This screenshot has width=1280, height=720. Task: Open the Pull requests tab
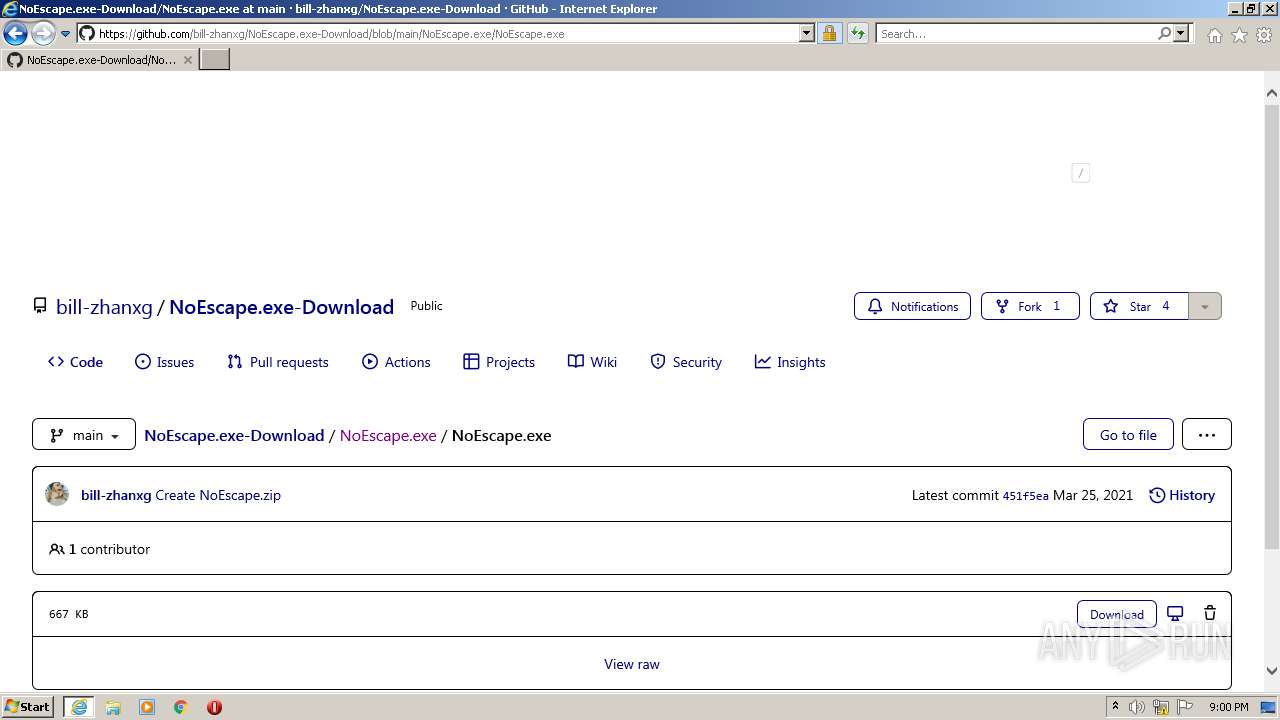coord(278,362)
